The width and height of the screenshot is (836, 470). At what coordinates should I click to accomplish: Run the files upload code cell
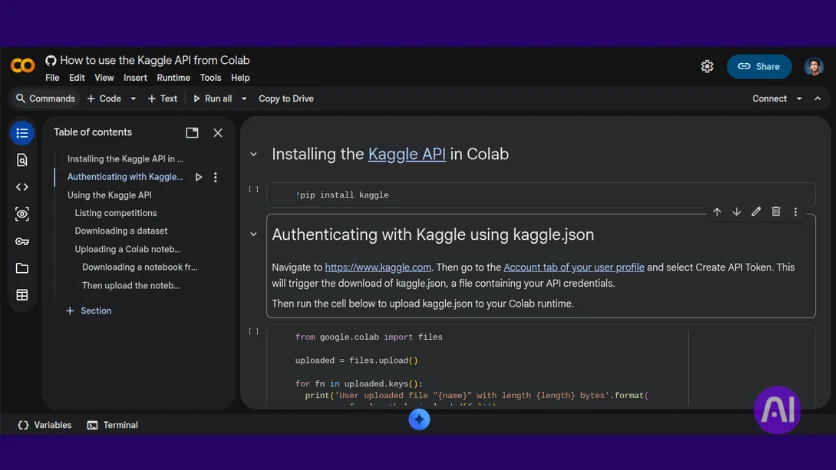(253, 331)
